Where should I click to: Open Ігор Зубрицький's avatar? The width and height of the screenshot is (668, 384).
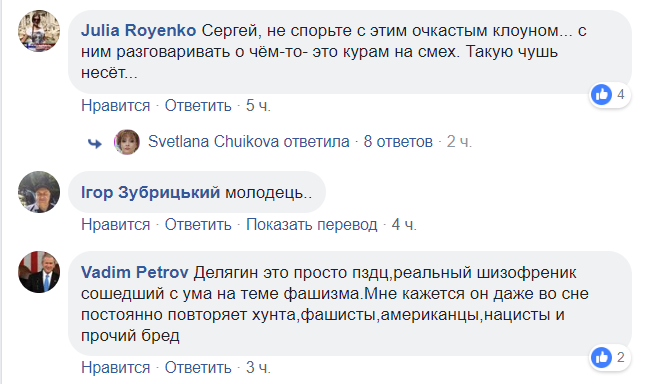click(x=39, y=192)
